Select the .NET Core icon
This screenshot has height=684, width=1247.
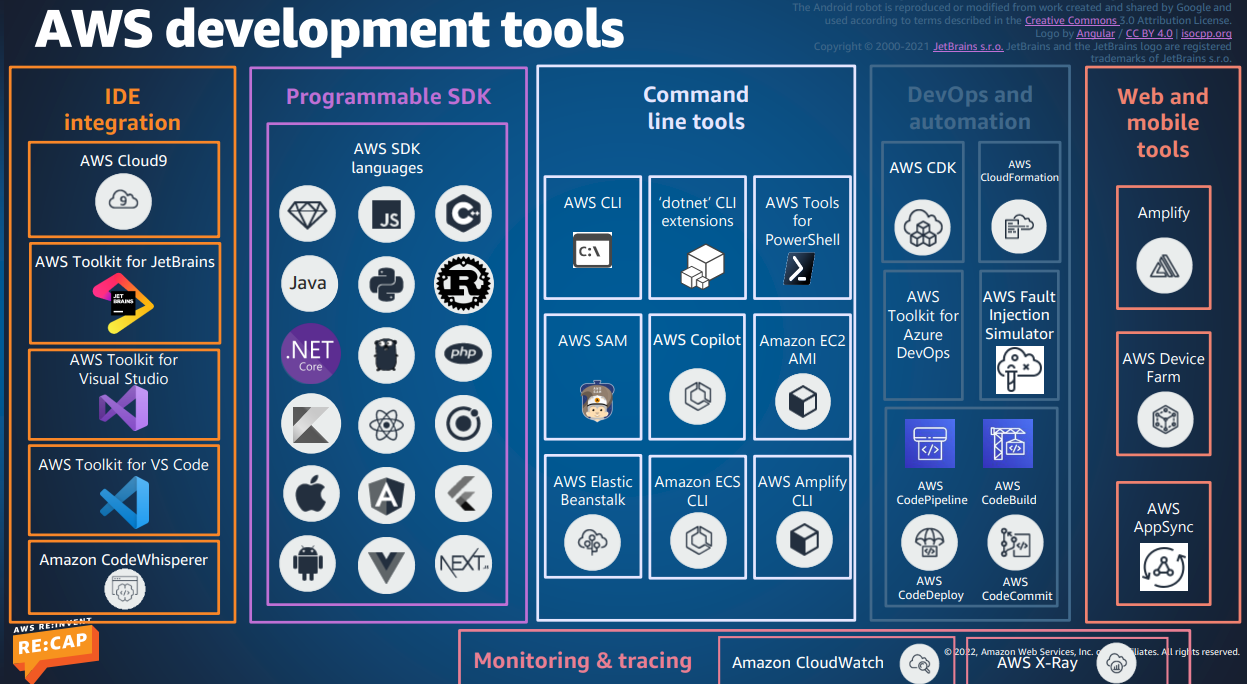tap(309, 355)
